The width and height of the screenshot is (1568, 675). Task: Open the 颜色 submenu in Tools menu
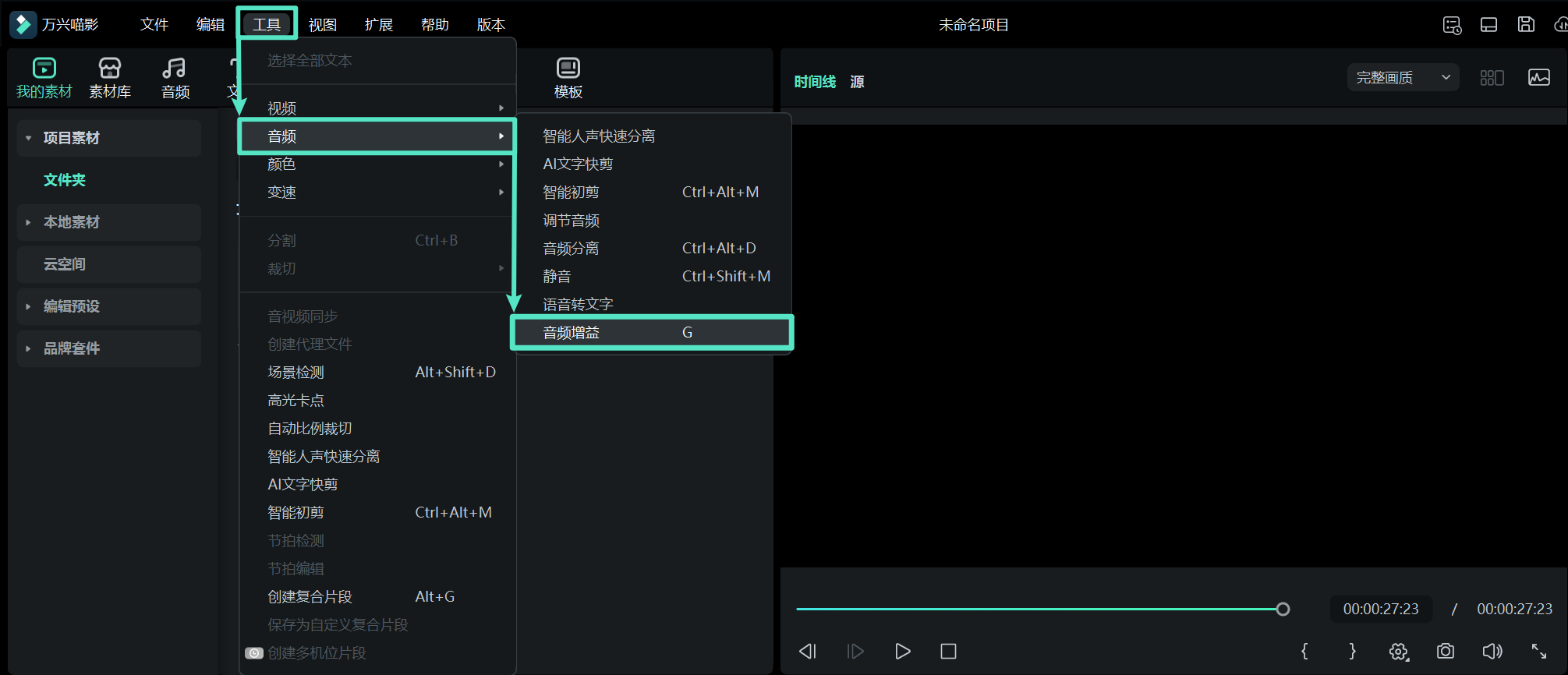pyautogui.click(x=377, y=164)
